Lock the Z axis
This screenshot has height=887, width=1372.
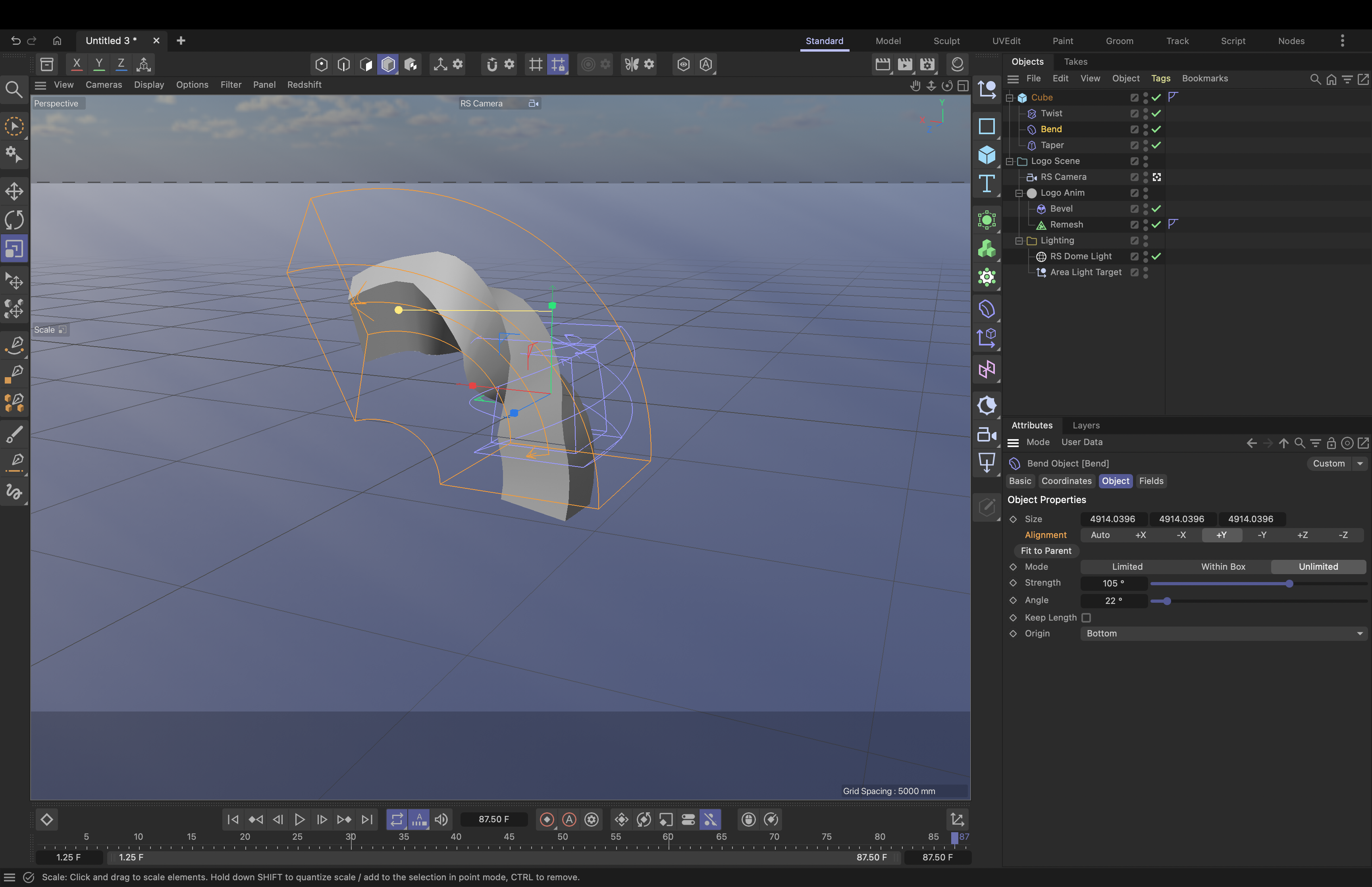[x=121, y=64]
